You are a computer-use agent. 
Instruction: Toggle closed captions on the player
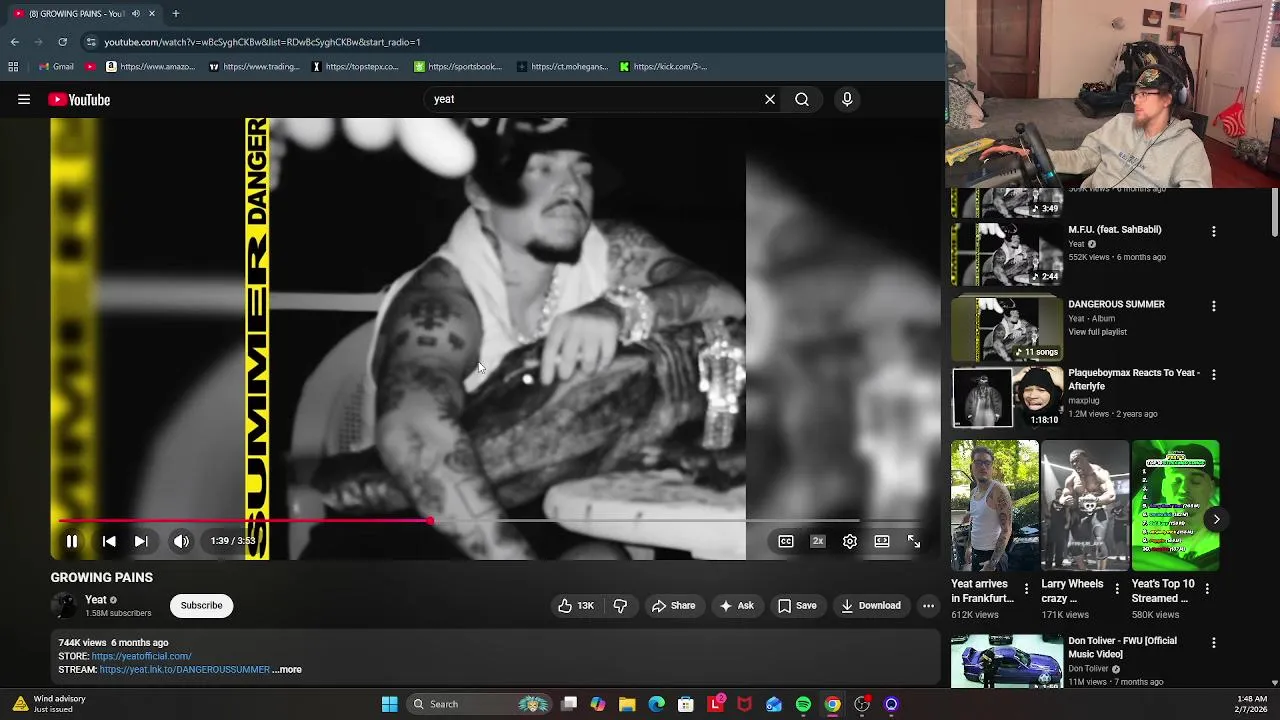tap(786, 541)
